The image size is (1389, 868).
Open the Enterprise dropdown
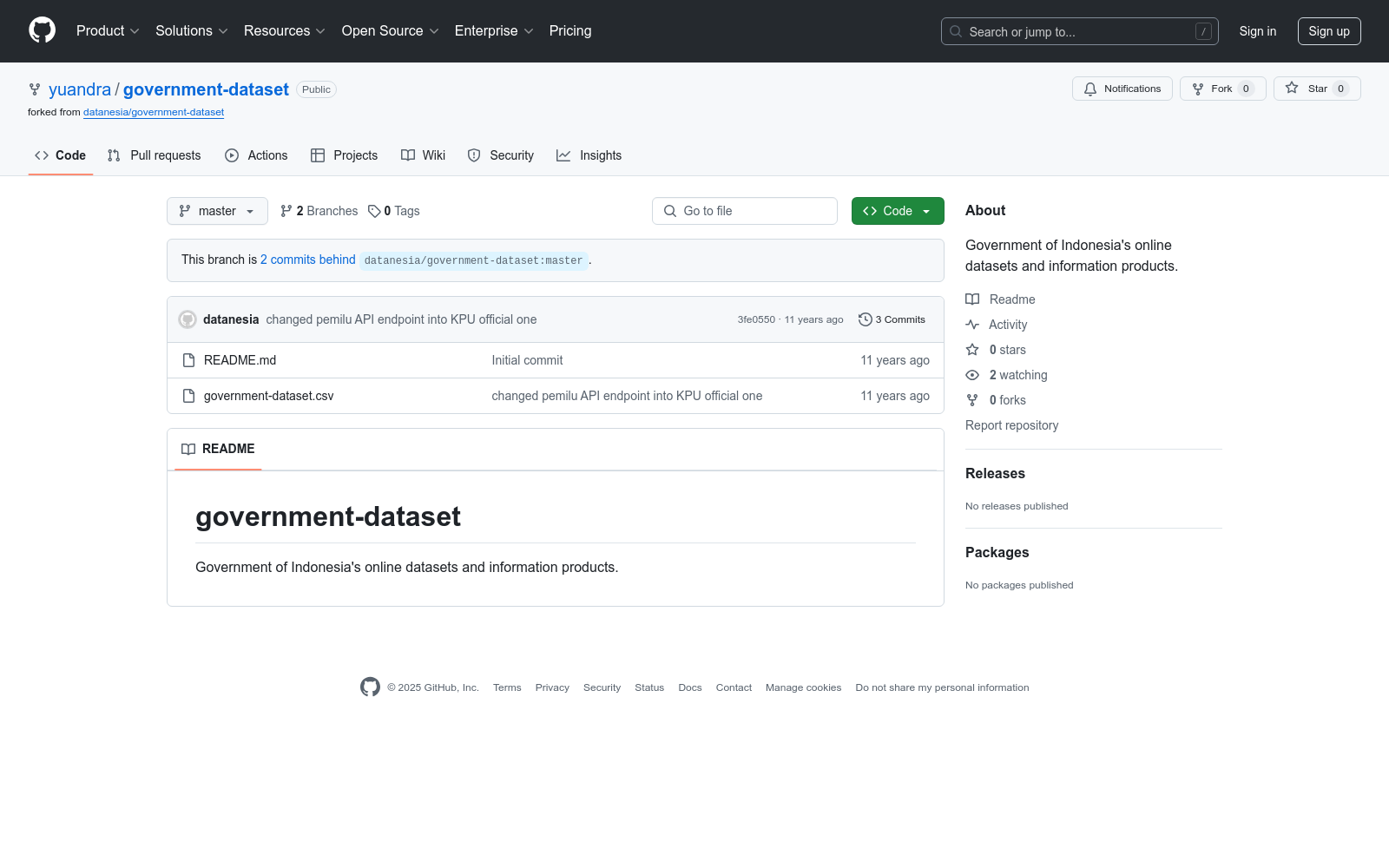tap(494, 31)
